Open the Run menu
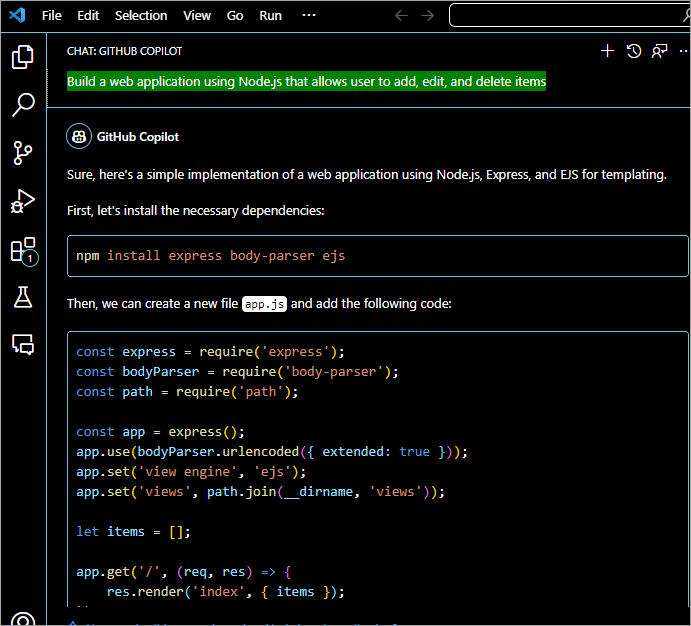 click(270, 15)
